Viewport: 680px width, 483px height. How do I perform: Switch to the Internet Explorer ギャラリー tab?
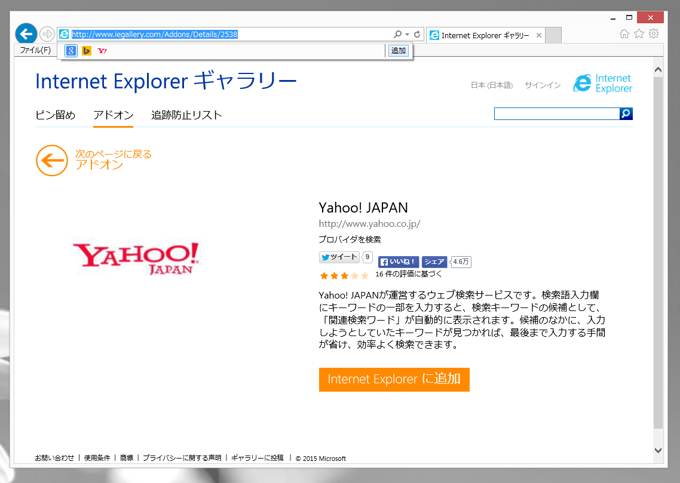(x=485, y=36)
